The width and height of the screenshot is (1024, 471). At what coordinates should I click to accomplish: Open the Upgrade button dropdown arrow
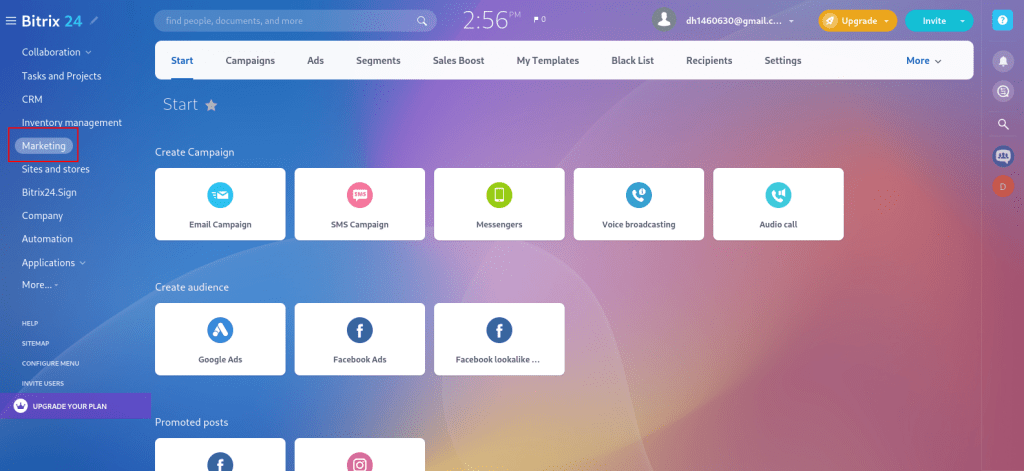click(x=887, y=21)
